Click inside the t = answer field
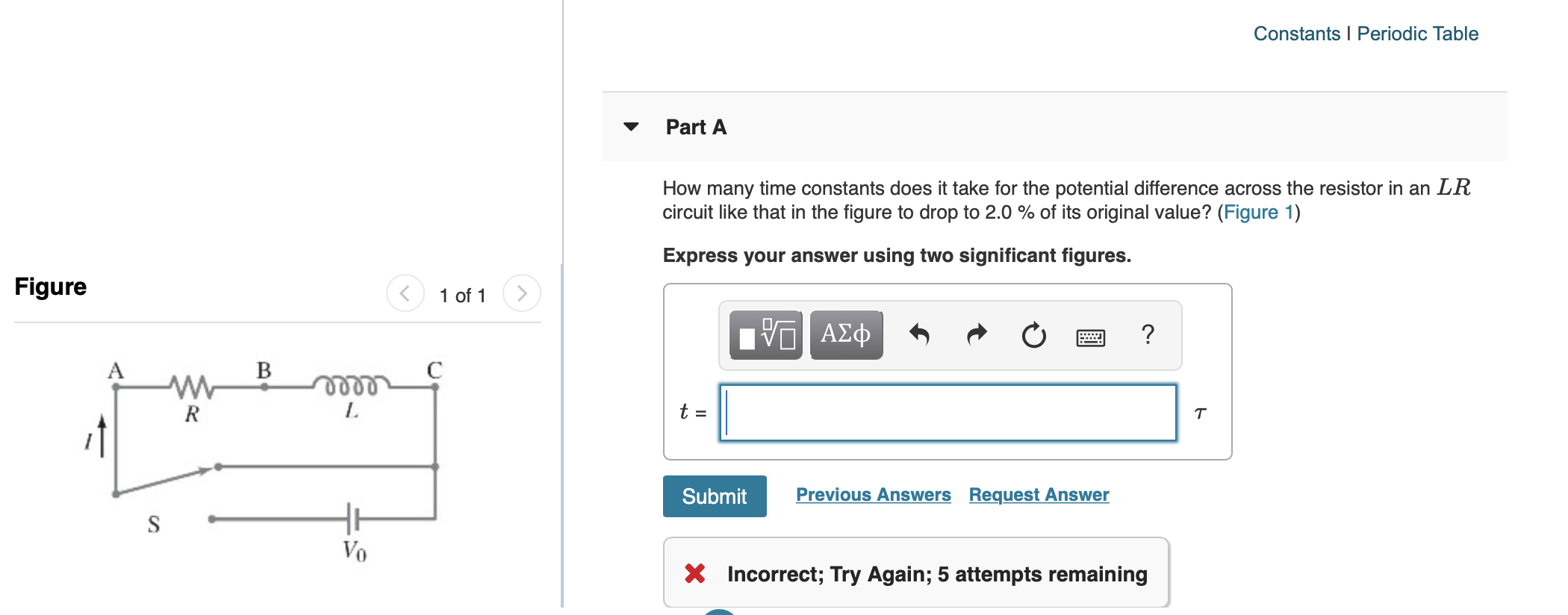Screen dimensions: 1568x615 tap(947, 412)
